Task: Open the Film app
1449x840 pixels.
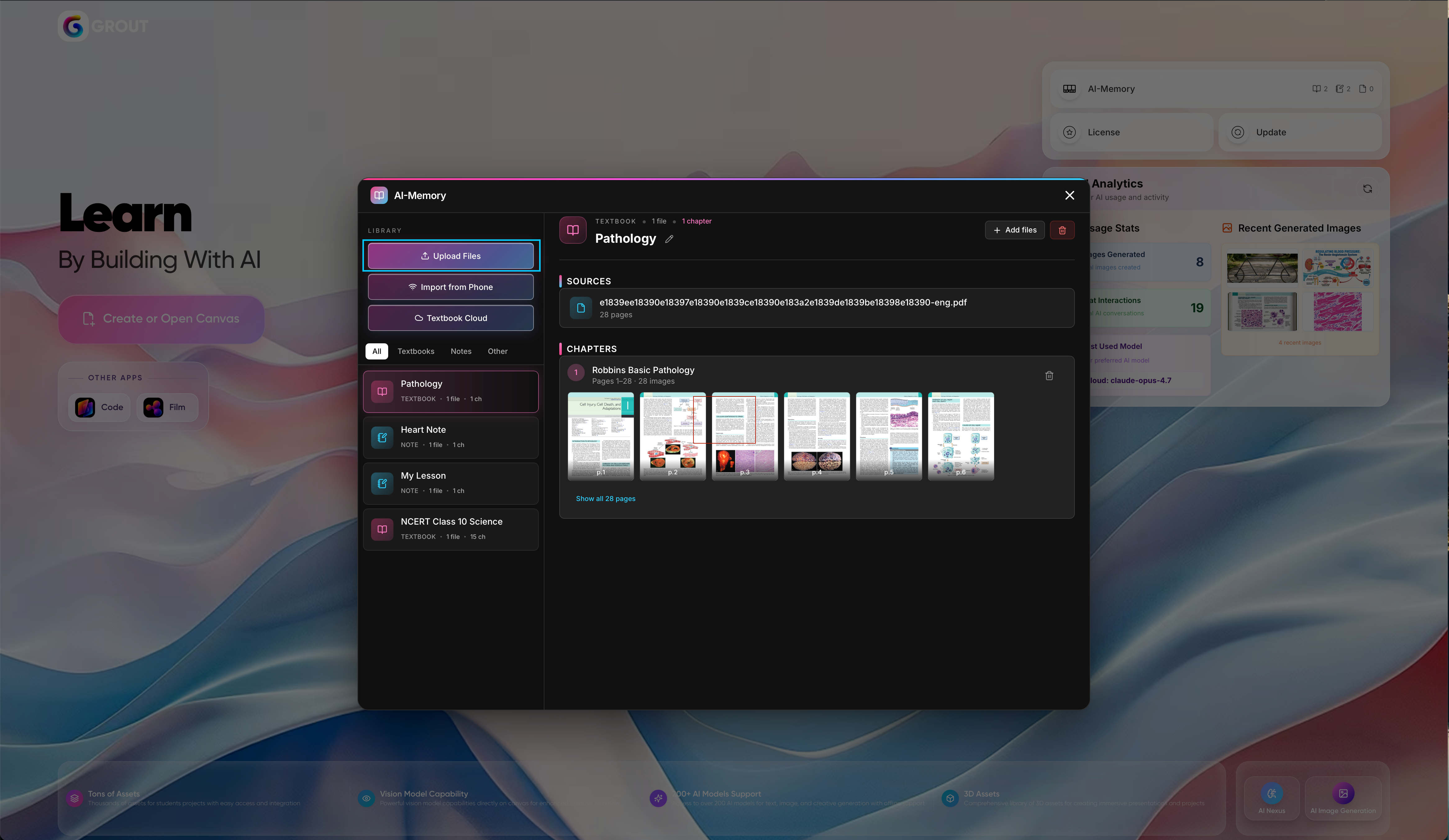Action: [x=167, y=408]
